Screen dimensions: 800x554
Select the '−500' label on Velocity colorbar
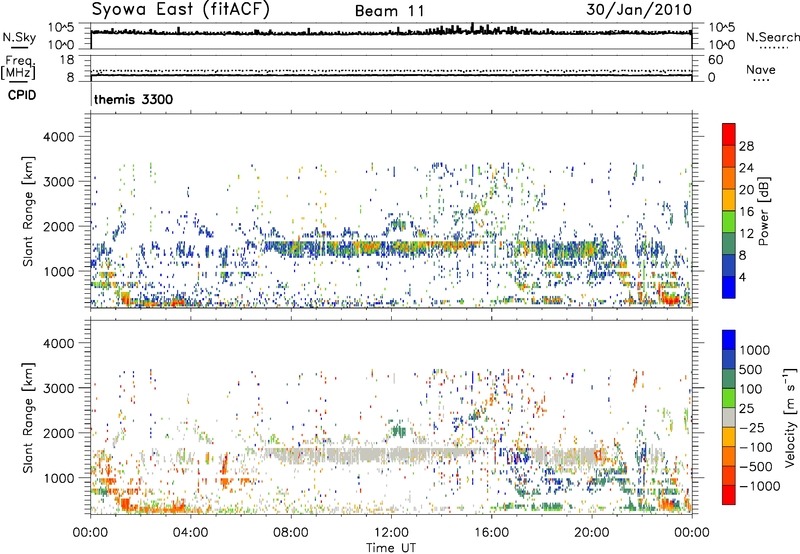(758, 467)
